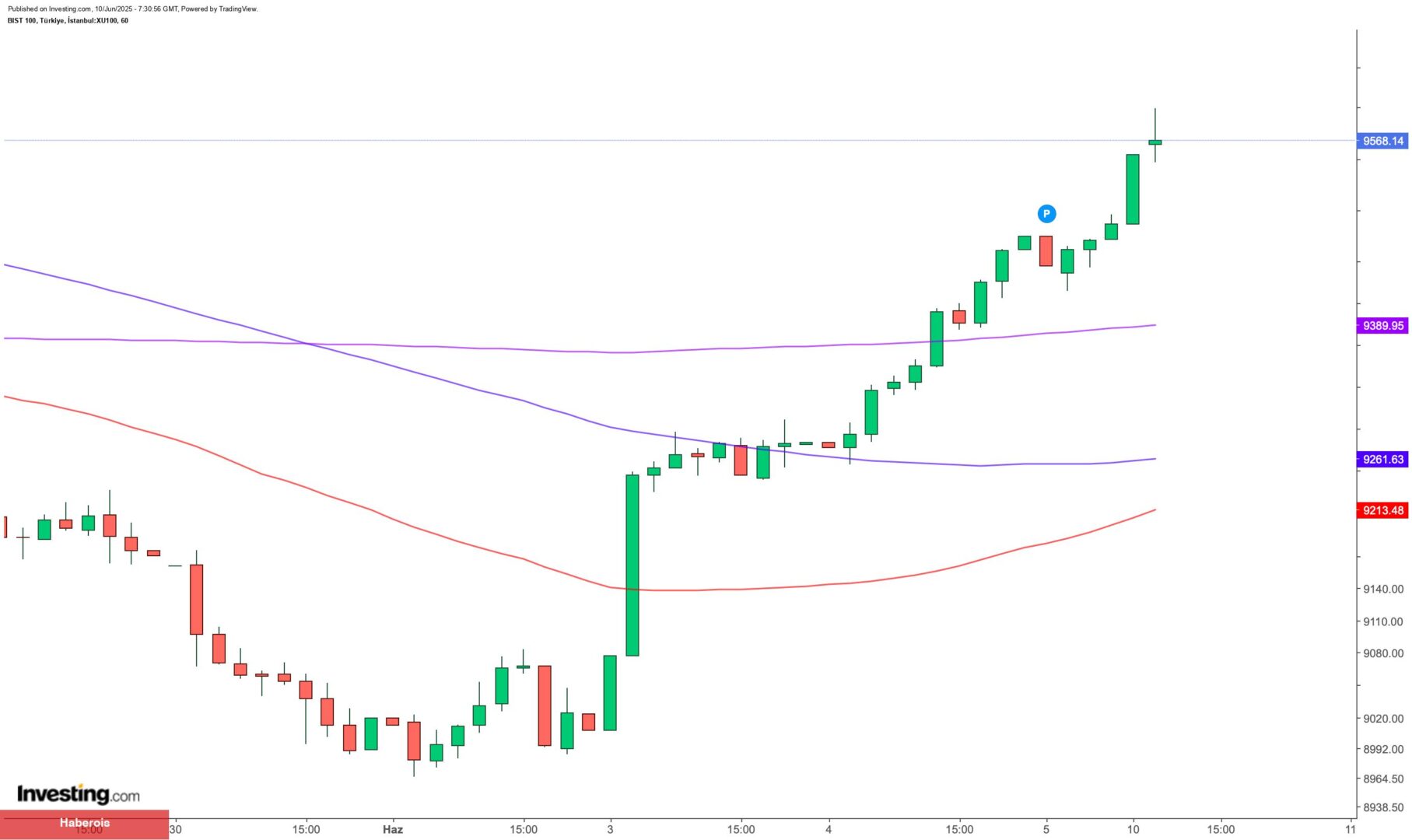
Task: Click the red 9213.48 moving average label
Action: coord(1382,510)
